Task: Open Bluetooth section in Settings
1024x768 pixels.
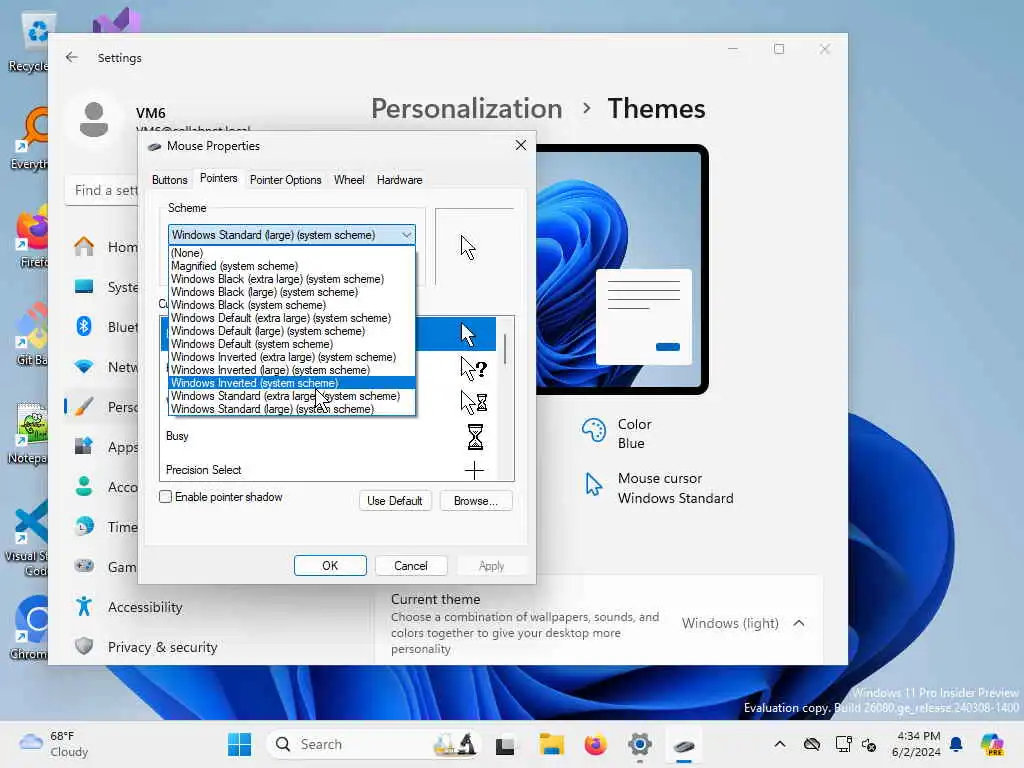Action: tap(104, 327)
